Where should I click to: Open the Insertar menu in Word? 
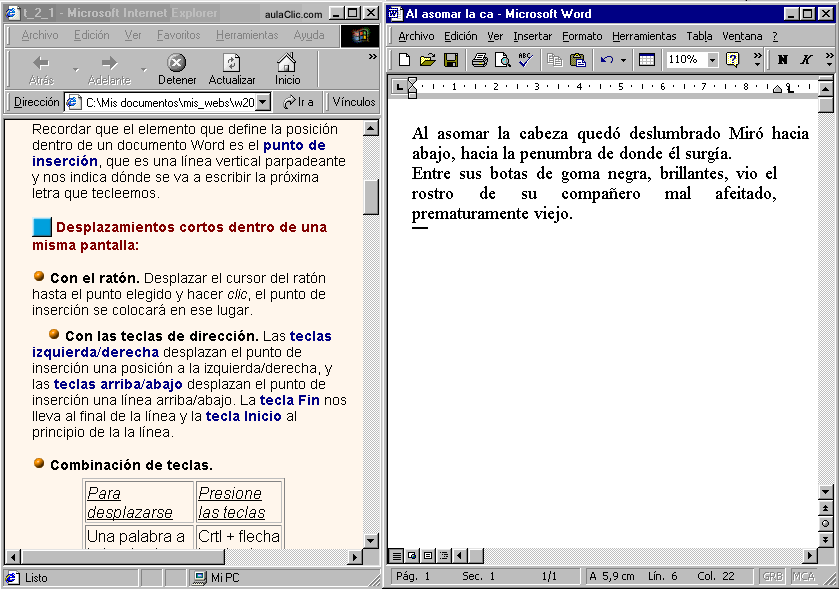pyautogui.click(x=532, y=36)
